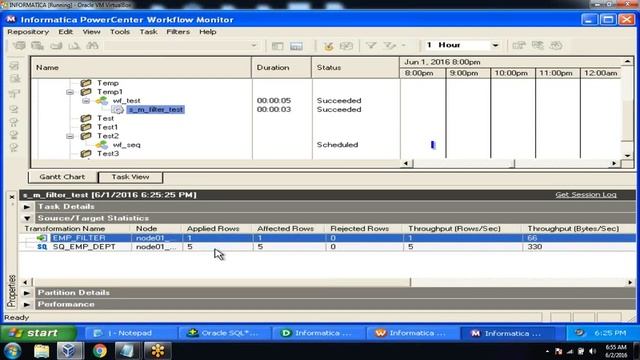Click the toolbar icon right of yellow icon
The width and height of the screenshot is (640, 360).
coord(346,46)
